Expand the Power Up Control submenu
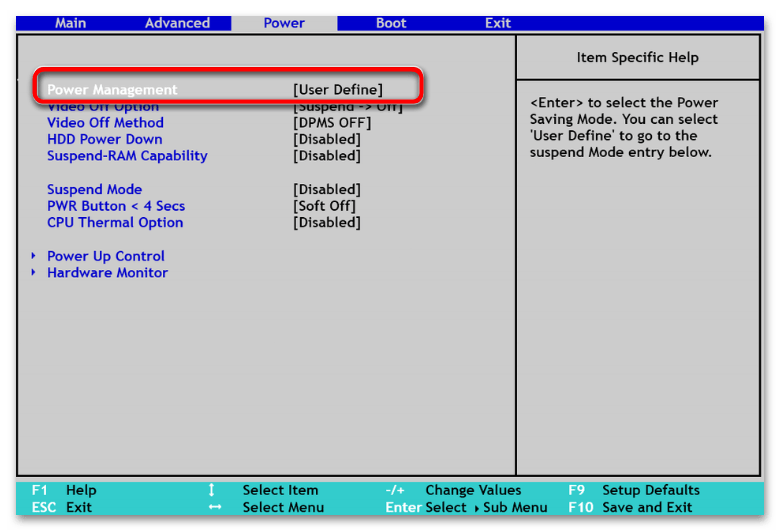The width and height of the screenshot is (780, 531). click(x=106, y=256)
